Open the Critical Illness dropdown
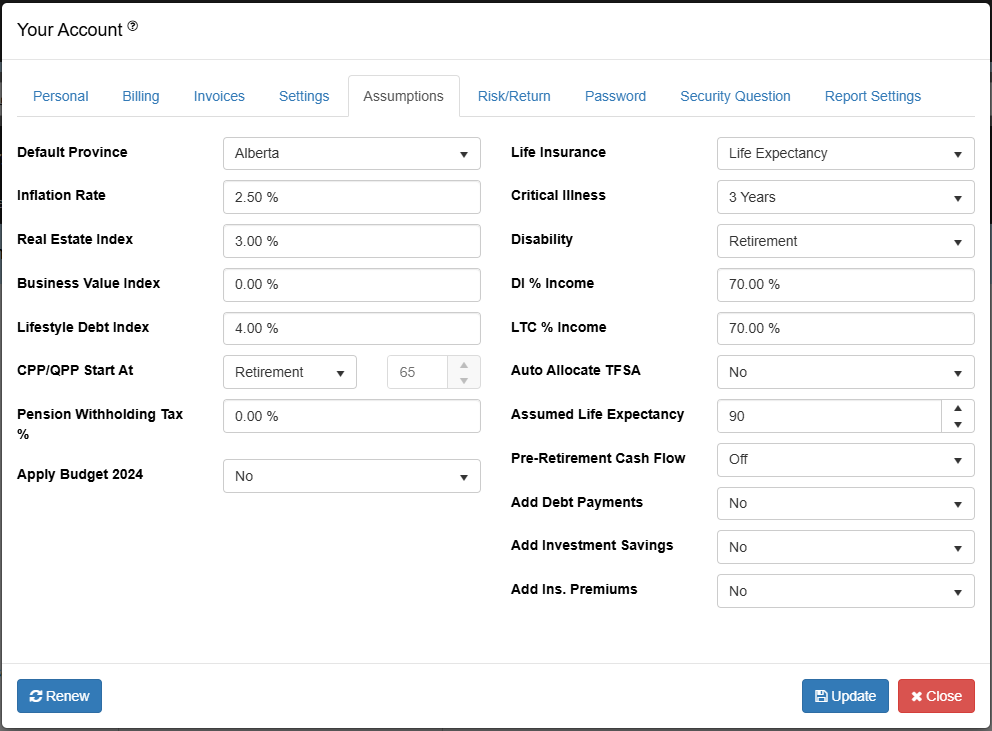 (845, 197)
